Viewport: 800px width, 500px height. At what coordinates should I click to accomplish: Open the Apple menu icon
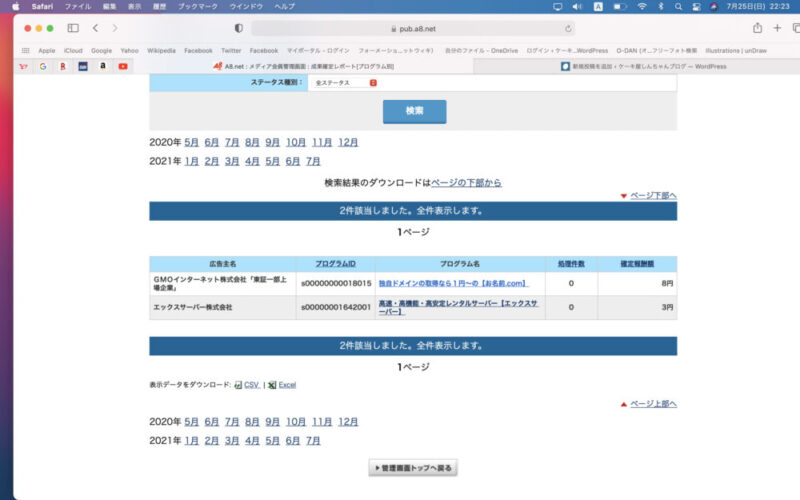click(16, 7)
